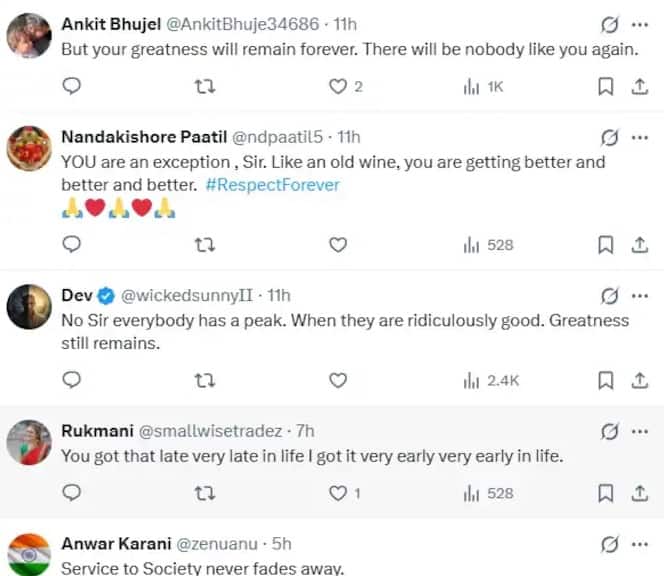This screenshot has height=576, width=664.
Task: Open more options for Ankit Bhujel's tweet
Action: [x=640, y=25]
